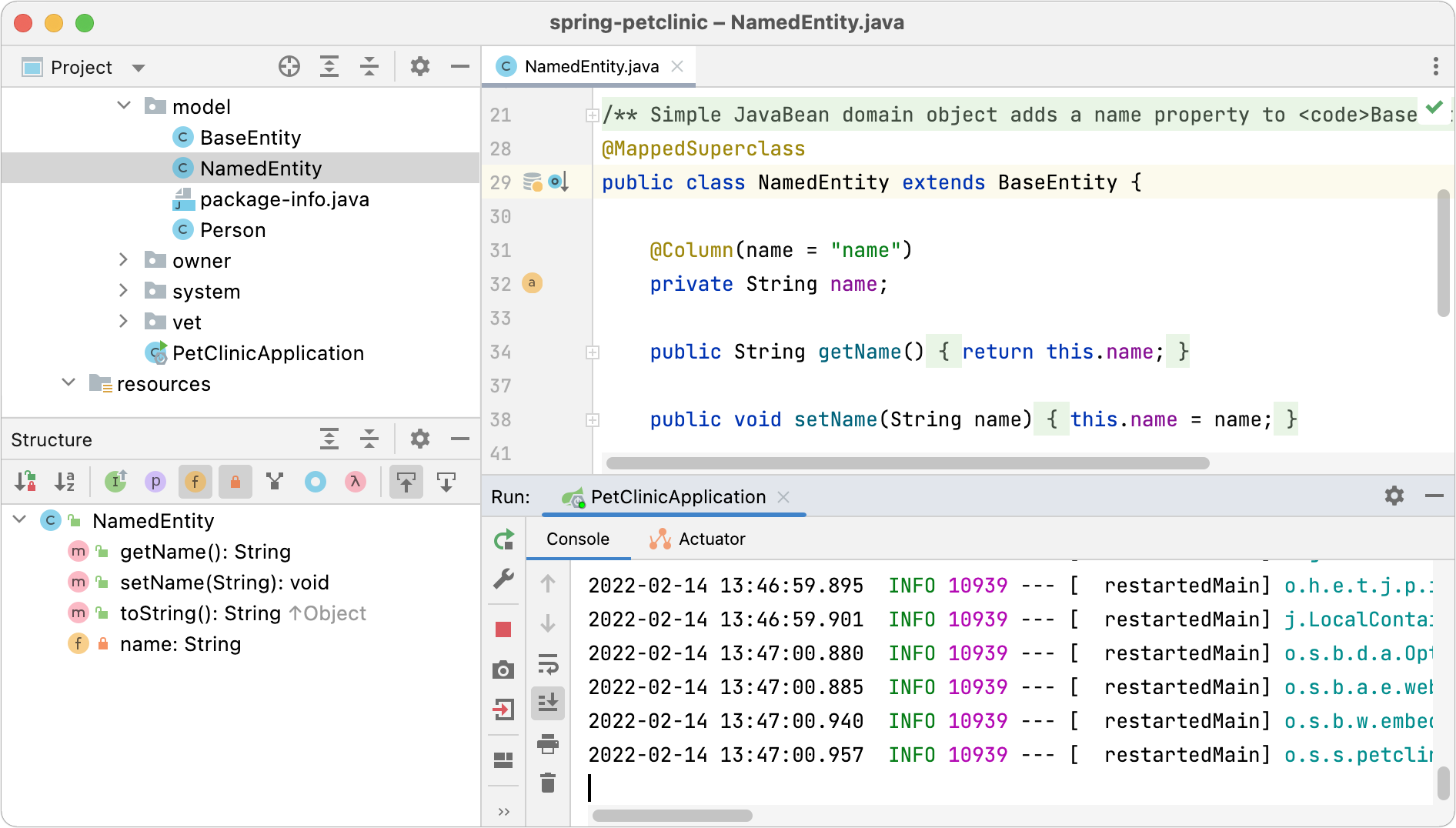The height and width of the screenshot is (828, 1456).
Task: Click the exit application icon in Run toolbar
Action: [x=503, y=709]
